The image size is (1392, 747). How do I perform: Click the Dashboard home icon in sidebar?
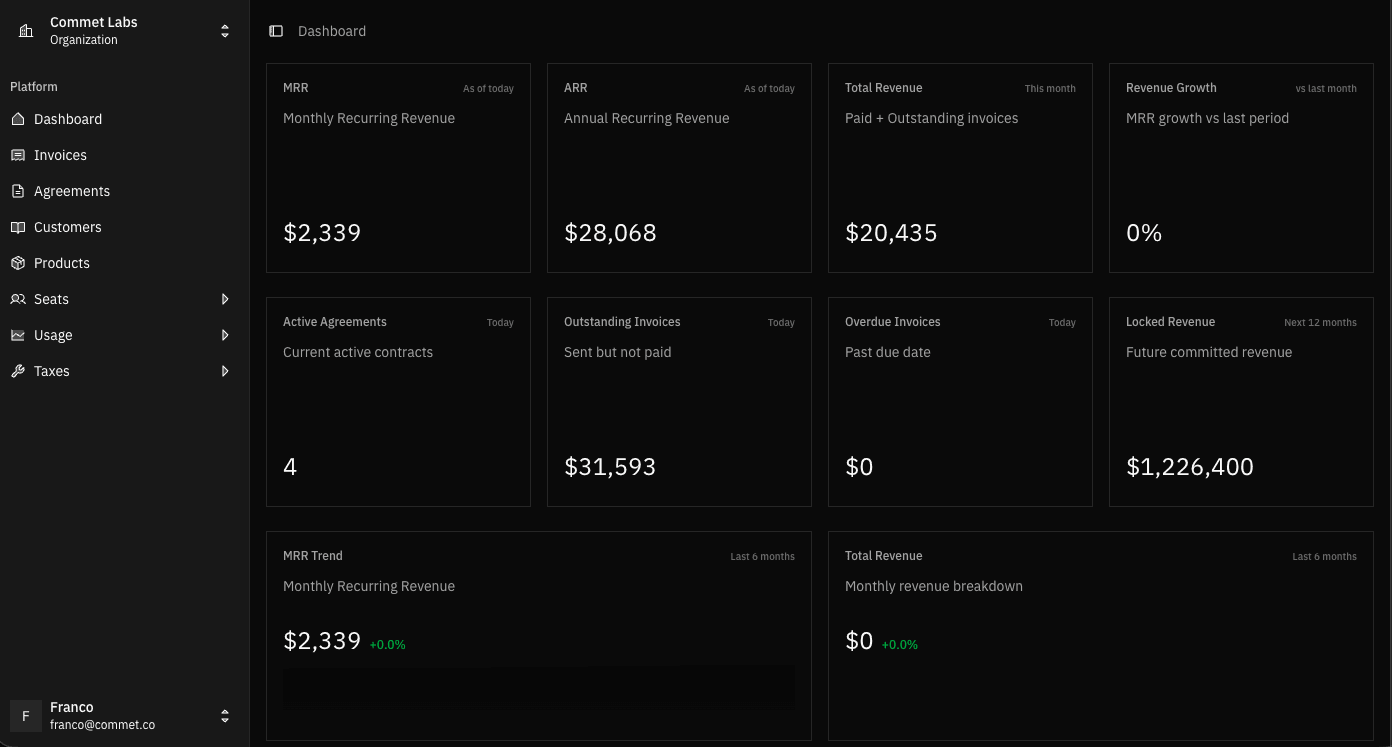click(18, 119)
